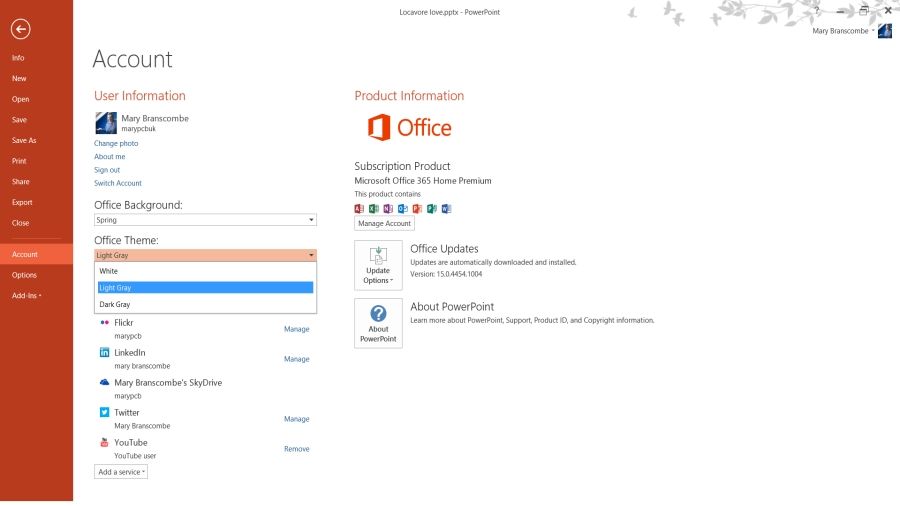The width and height of the screenshot is (900, 506).
Task: Click the OneNote product icon
Action: [x=388, y=209]
